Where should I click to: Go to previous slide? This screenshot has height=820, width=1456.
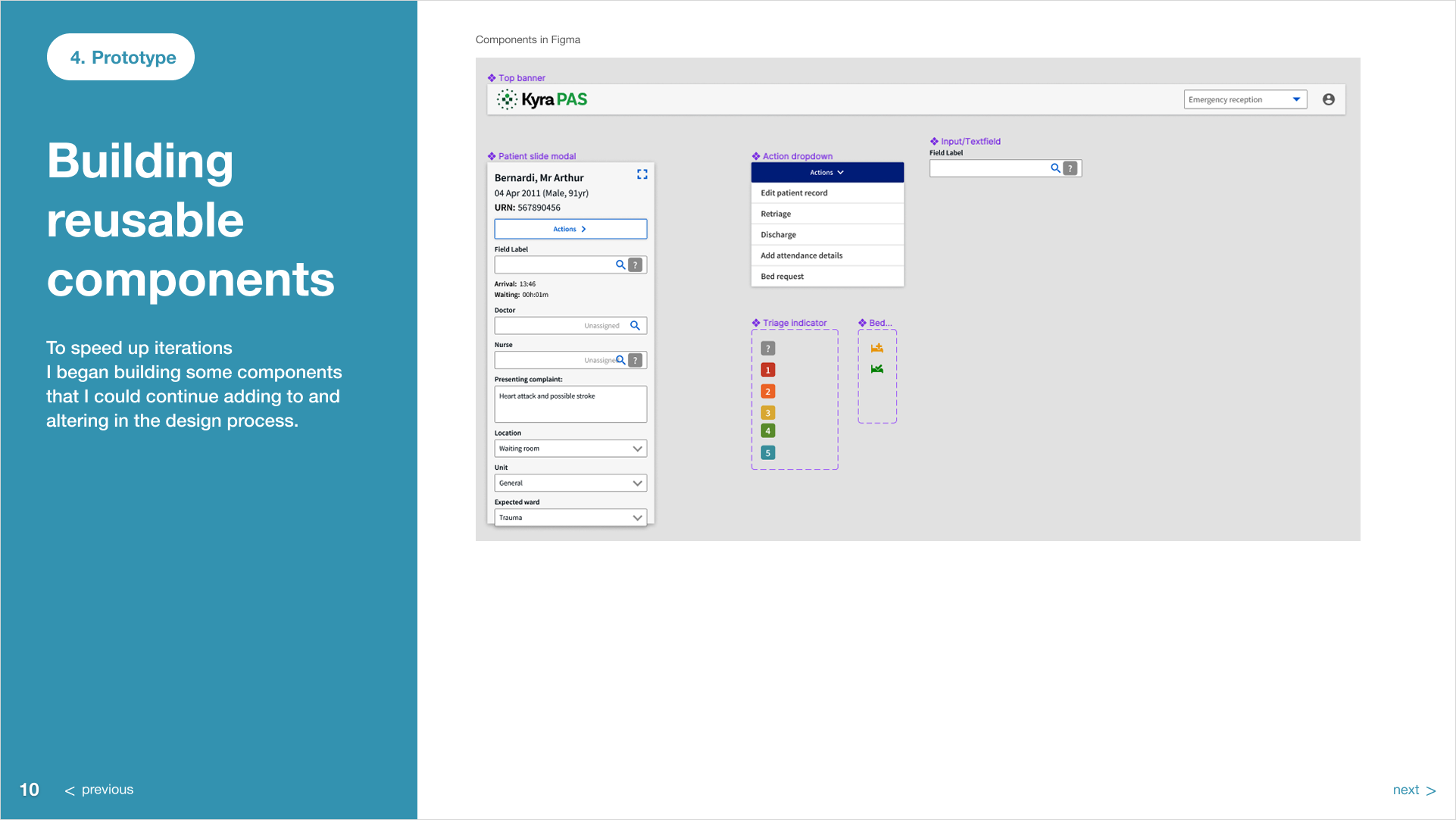coord(99,790)
